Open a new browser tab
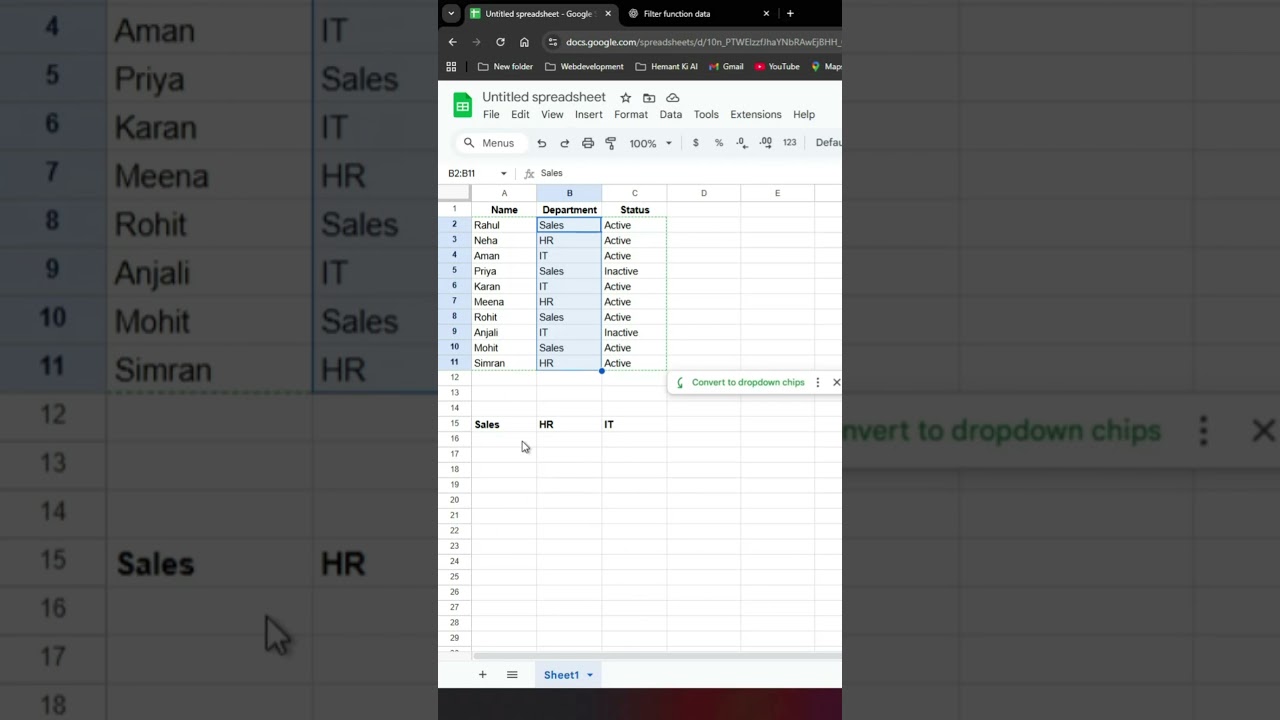Screen dimensions: 1280x720 (x=790, y=14)
